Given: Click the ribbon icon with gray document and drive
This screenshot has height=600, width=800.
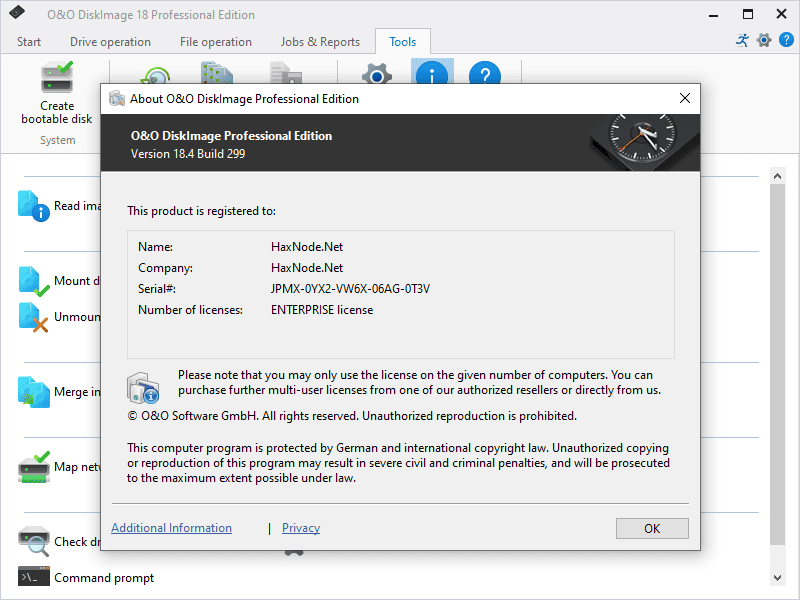Looking at the screenshot, I should point(286,73).
